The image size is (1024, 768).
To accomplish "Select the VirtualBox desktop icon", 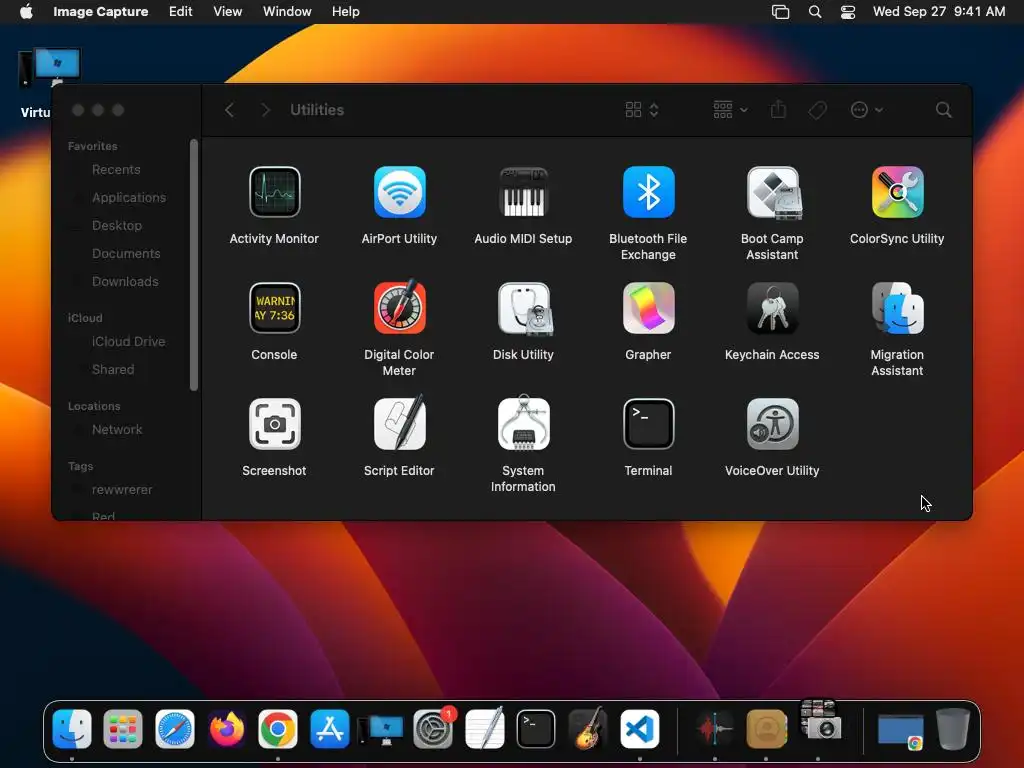I will (50, 68).
